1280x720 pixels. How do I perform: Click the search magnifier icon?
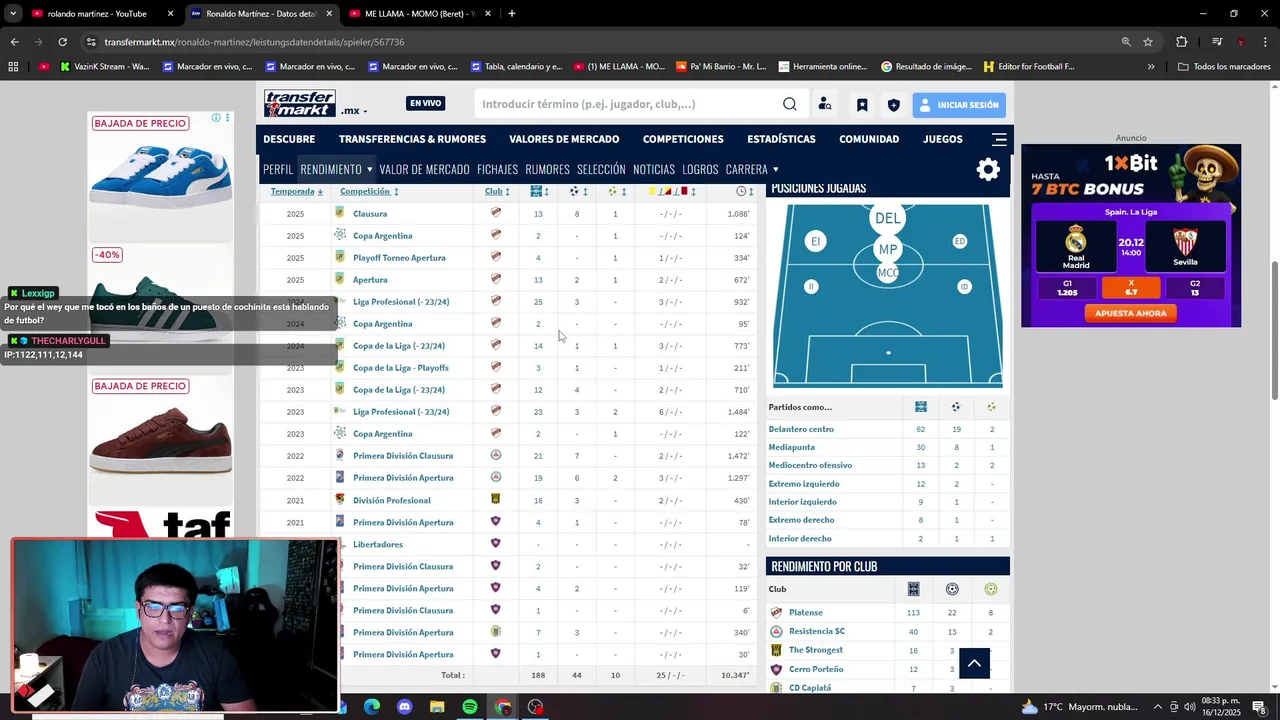[790, 104]
